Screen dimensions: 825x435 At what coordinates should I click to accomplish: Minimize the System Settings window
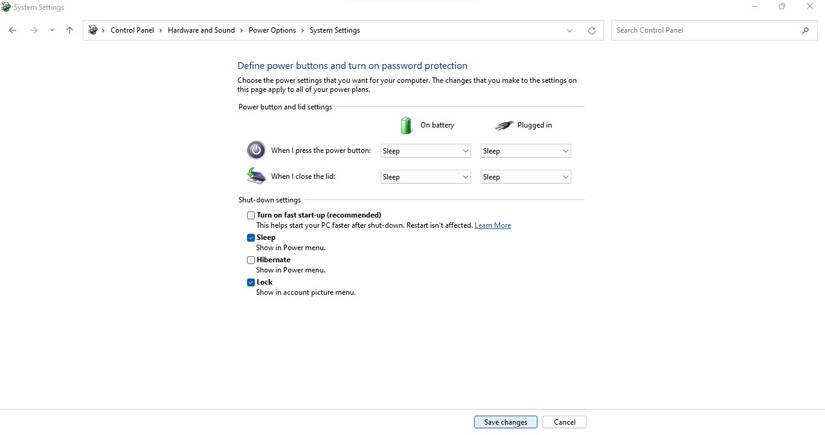point(755,6)
